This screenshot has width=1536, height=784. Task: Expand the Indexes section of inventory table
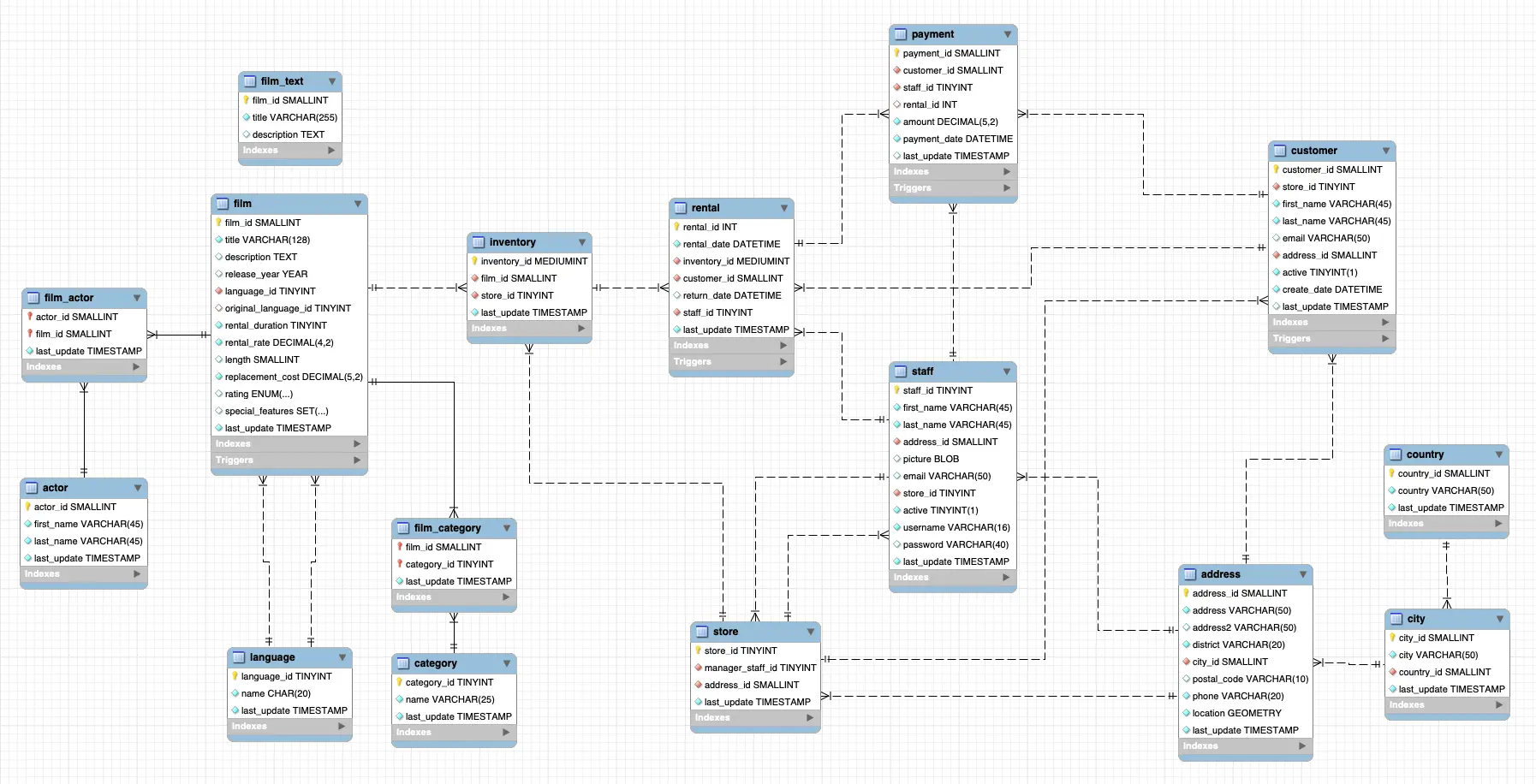point(581,329)
